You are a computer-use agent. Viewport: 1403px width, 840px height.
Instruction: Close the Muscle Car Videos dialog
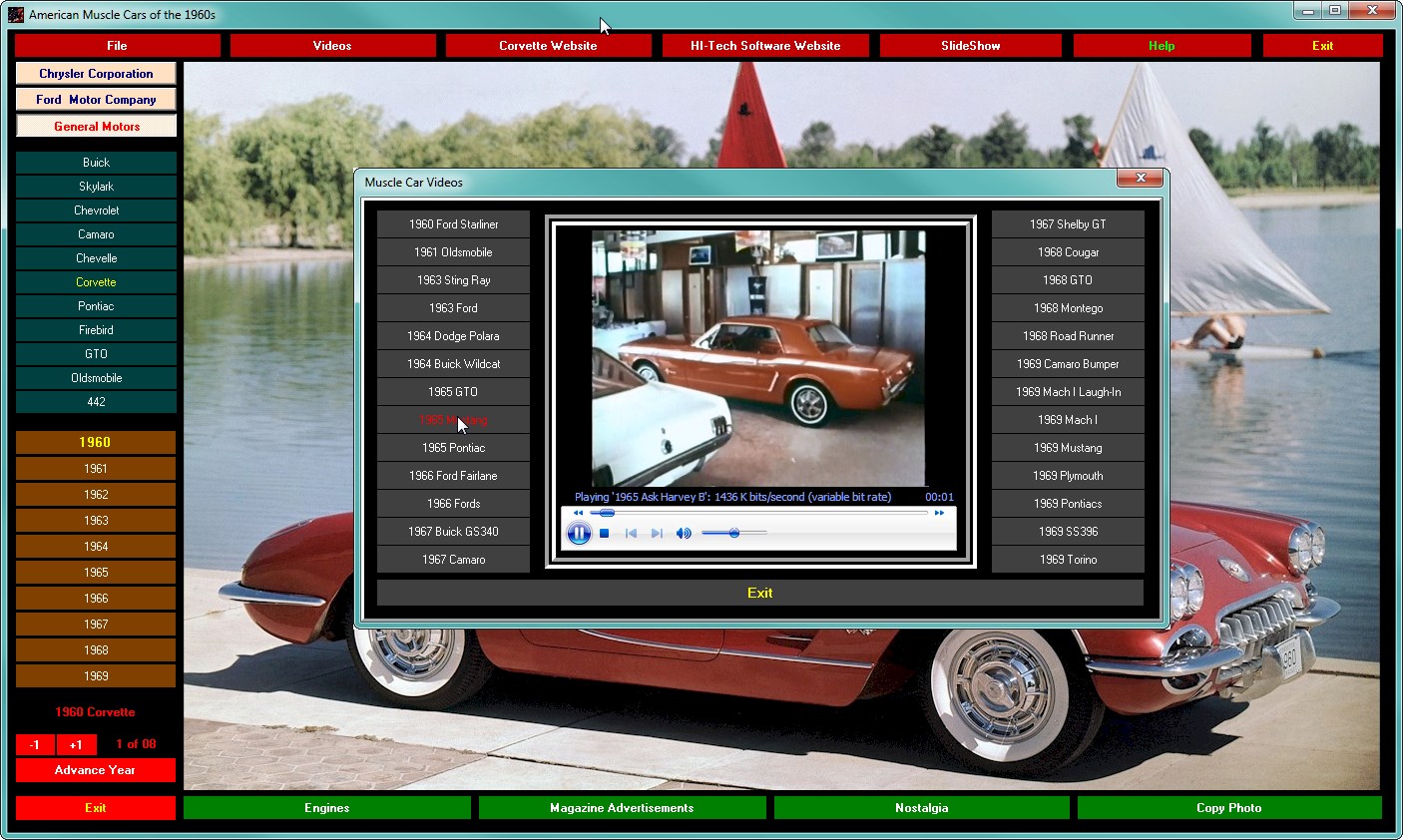(x=1140, y=179)
